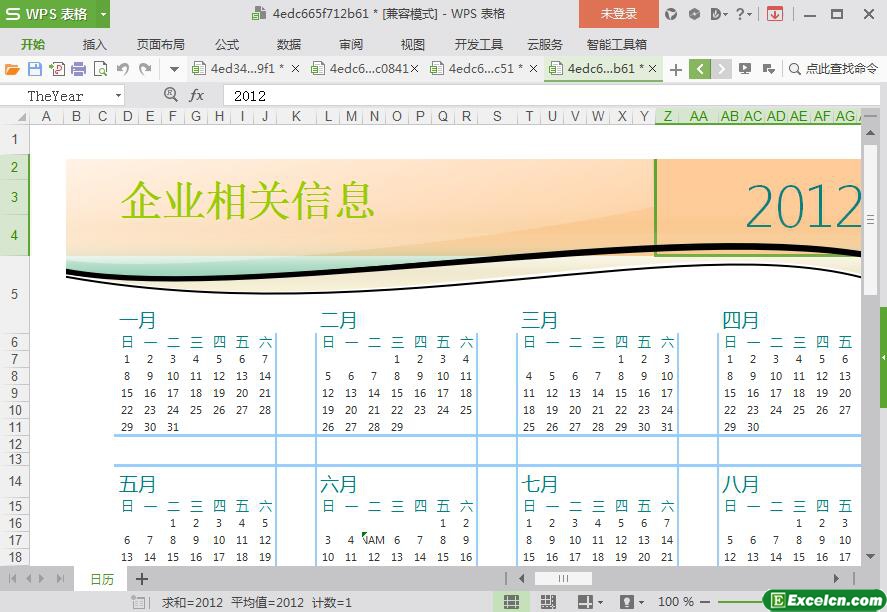The image size is (887, 612).
Task: Add a new sheet with plus button
Action: [142, 579]
